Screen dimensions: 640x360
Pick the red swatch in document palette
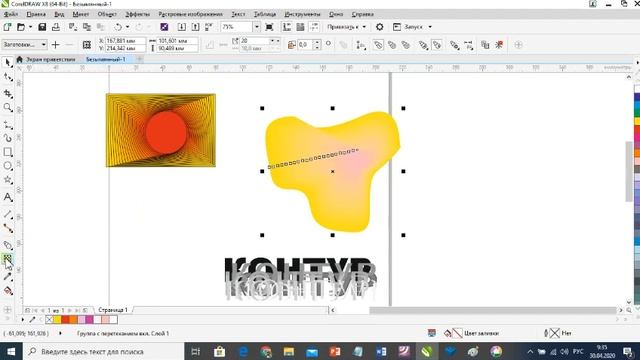65,320
